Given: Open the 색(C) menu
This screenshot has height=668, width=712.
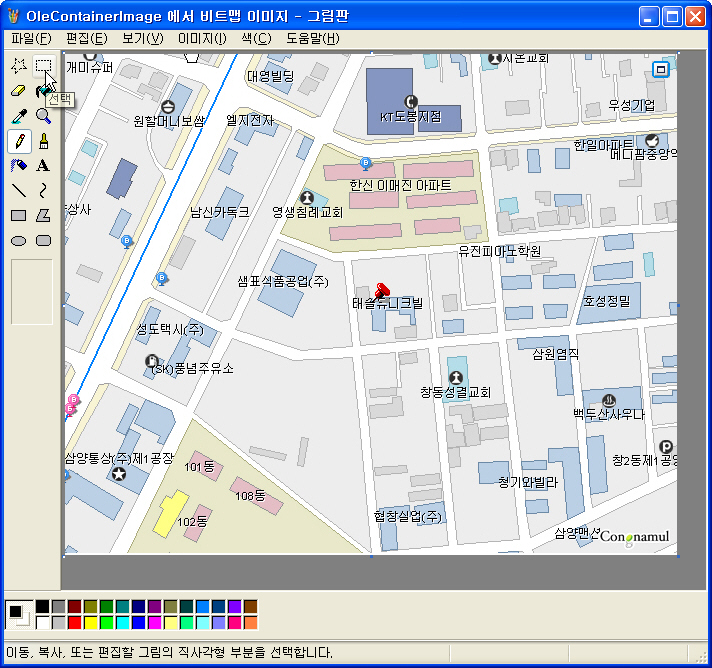Looking at the screenshot, I should 256,39.
